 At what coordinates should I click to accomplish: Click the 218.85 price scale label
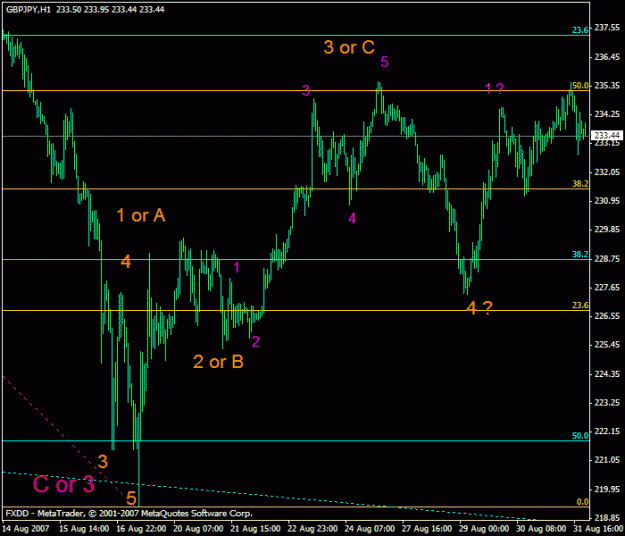click(x=607, y=518)
